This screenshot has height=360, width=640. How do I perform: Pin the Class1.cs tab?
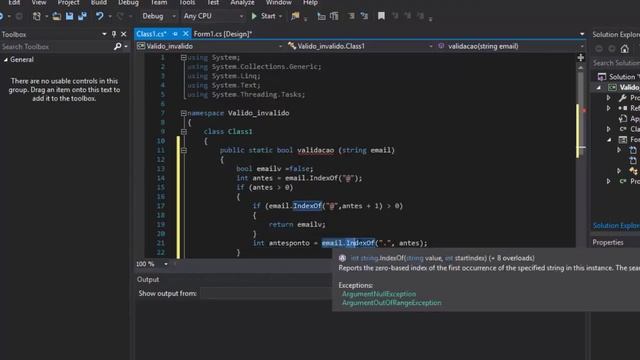point(175,34)
